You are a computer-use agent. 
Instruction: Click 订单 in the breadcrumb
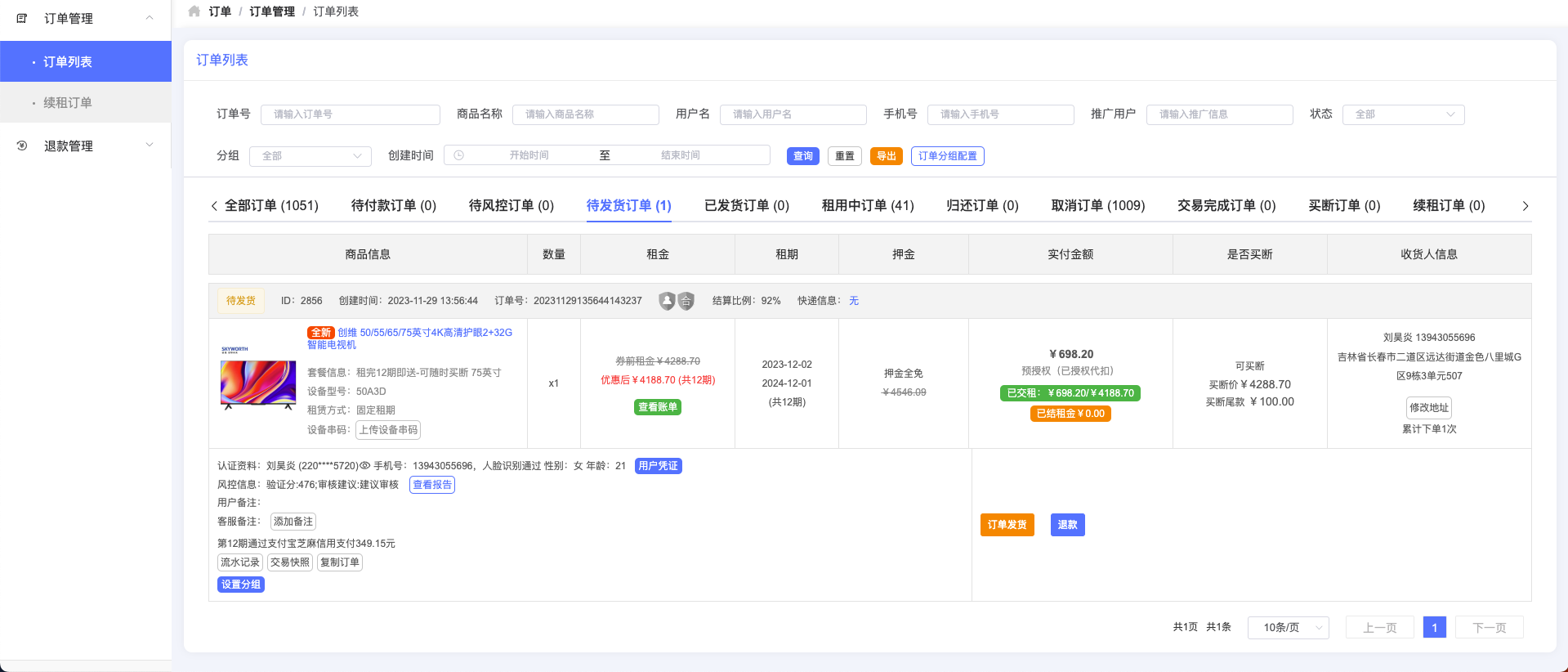pos(220,11)
